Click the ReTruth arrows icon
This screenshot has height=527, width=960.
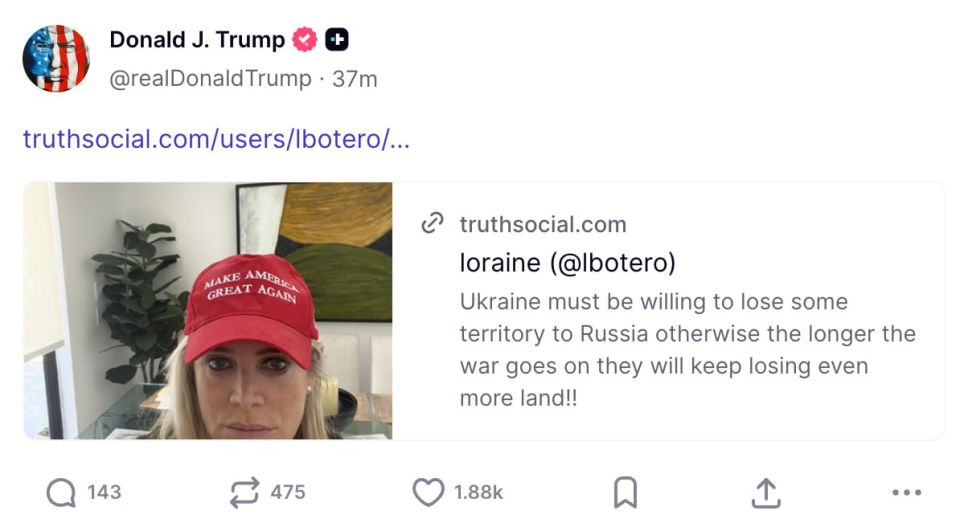pyautogui.click(x=245, y=492)
